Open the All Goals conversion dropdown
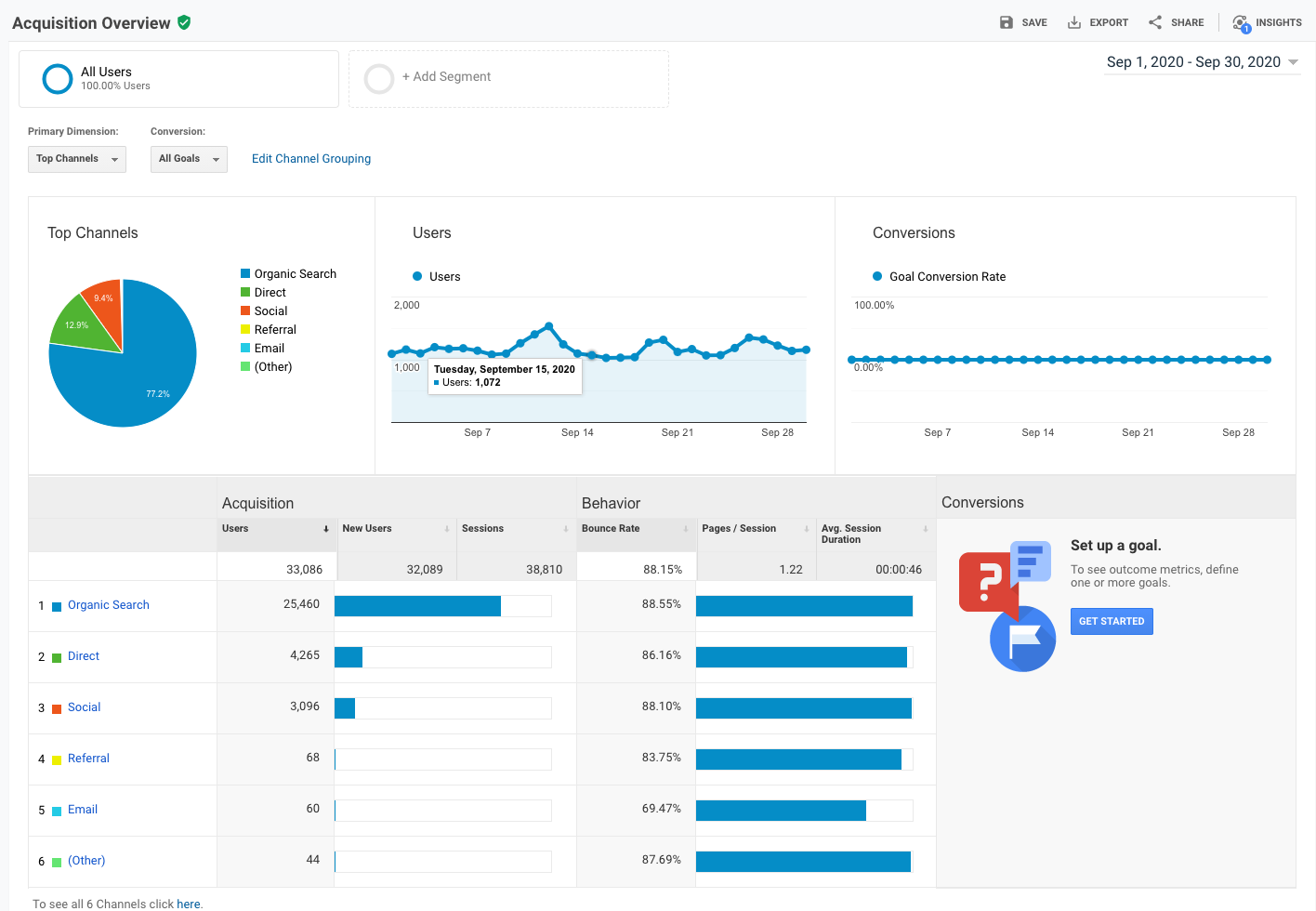The width and height of the screenshot is (1316, 911). (x=189, y=159)
